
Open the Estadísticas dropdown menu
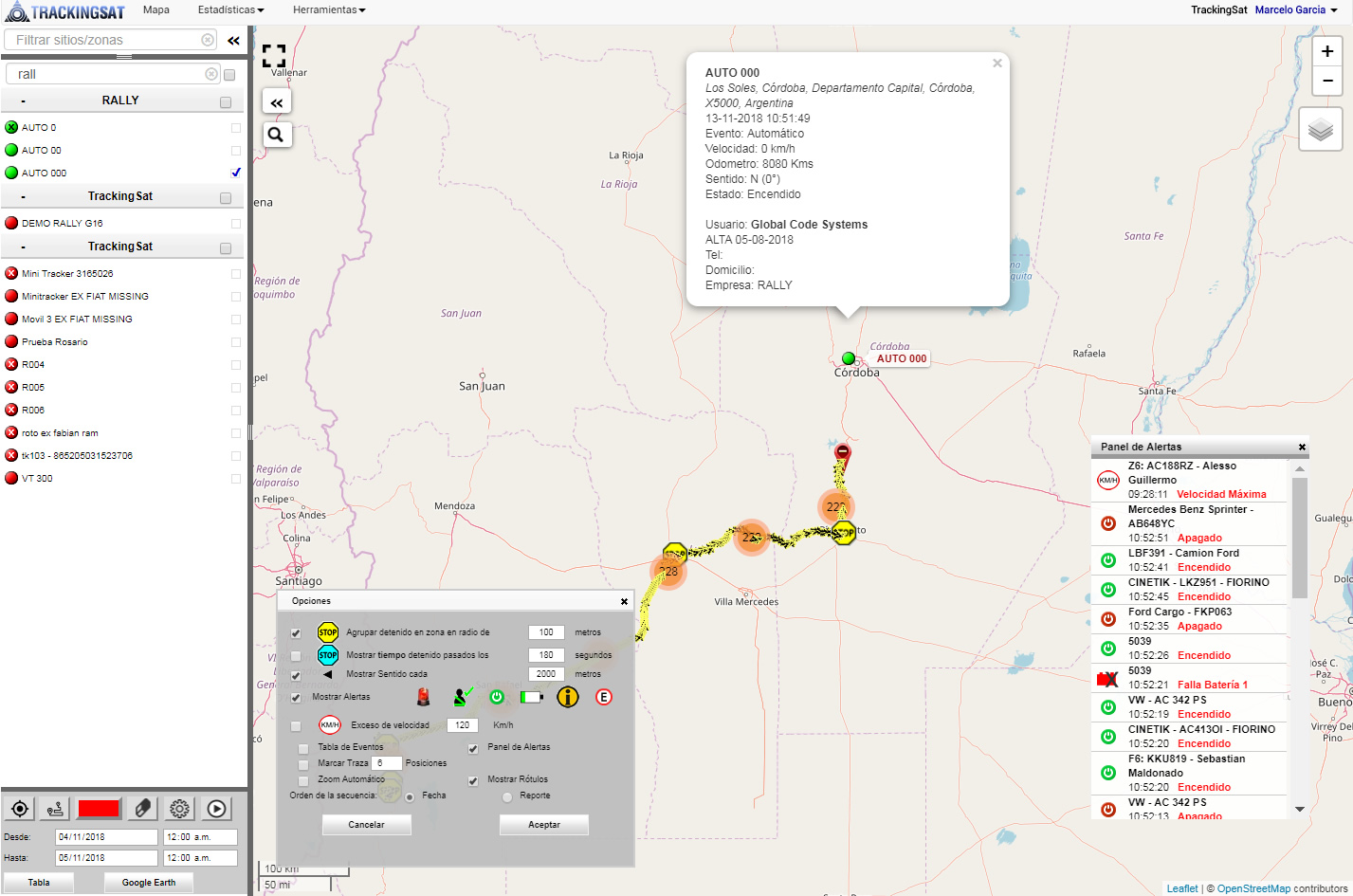click(230, 9)
